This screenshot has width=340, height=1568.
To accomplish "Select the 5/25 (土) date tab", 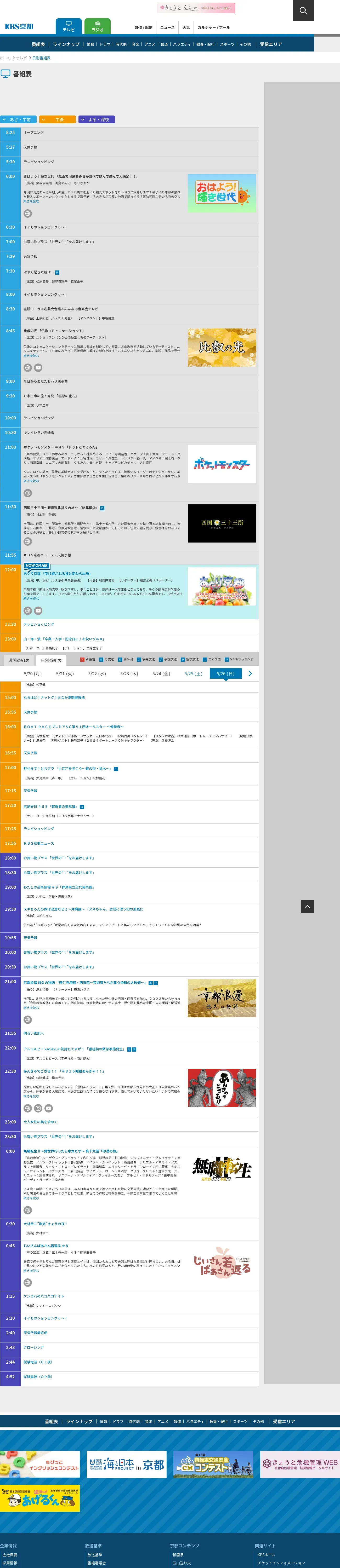I will click(194, 674).
